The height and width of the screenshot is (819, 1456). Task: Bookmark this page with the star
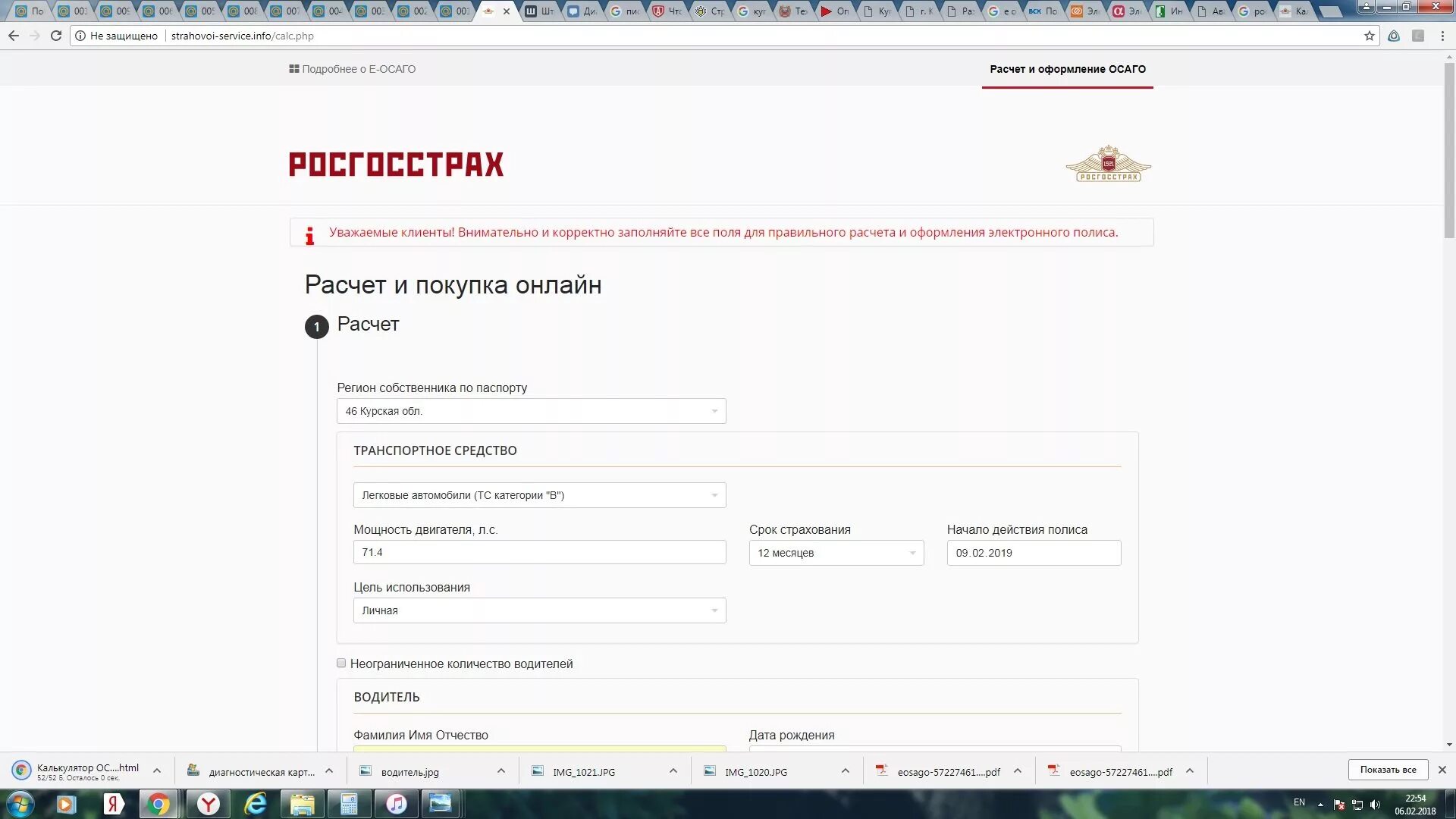point(1370,36)
